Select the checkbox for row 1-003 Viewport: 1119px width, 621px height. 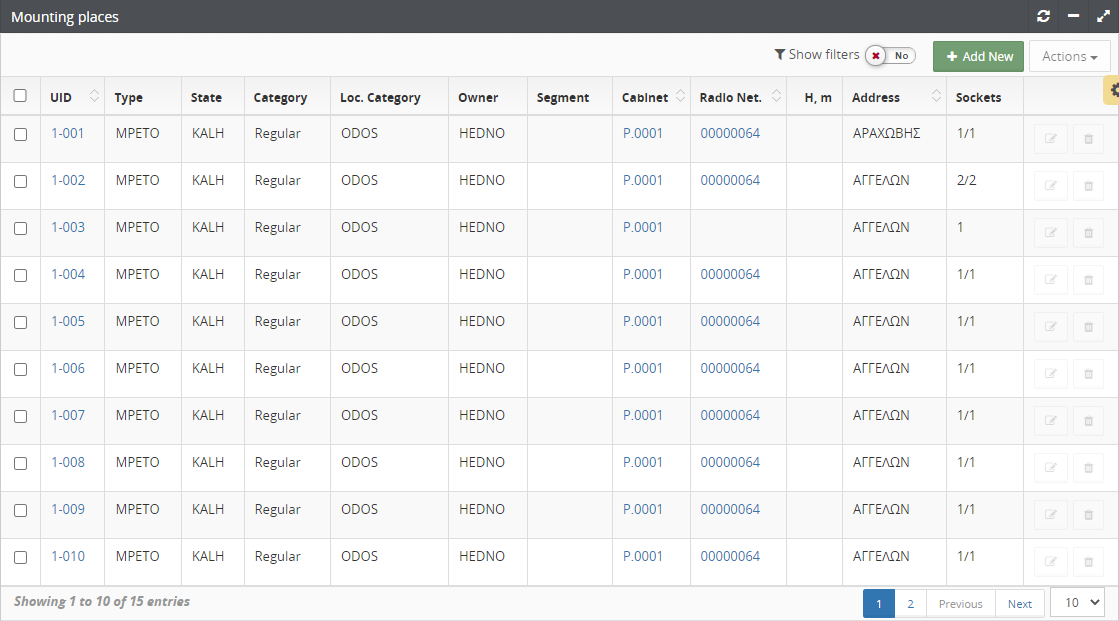(20, 228)
